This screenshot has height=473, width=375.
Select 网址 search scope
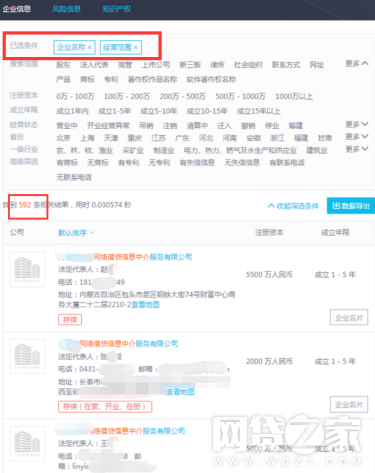pyautogui.click(x=317, y=65)
